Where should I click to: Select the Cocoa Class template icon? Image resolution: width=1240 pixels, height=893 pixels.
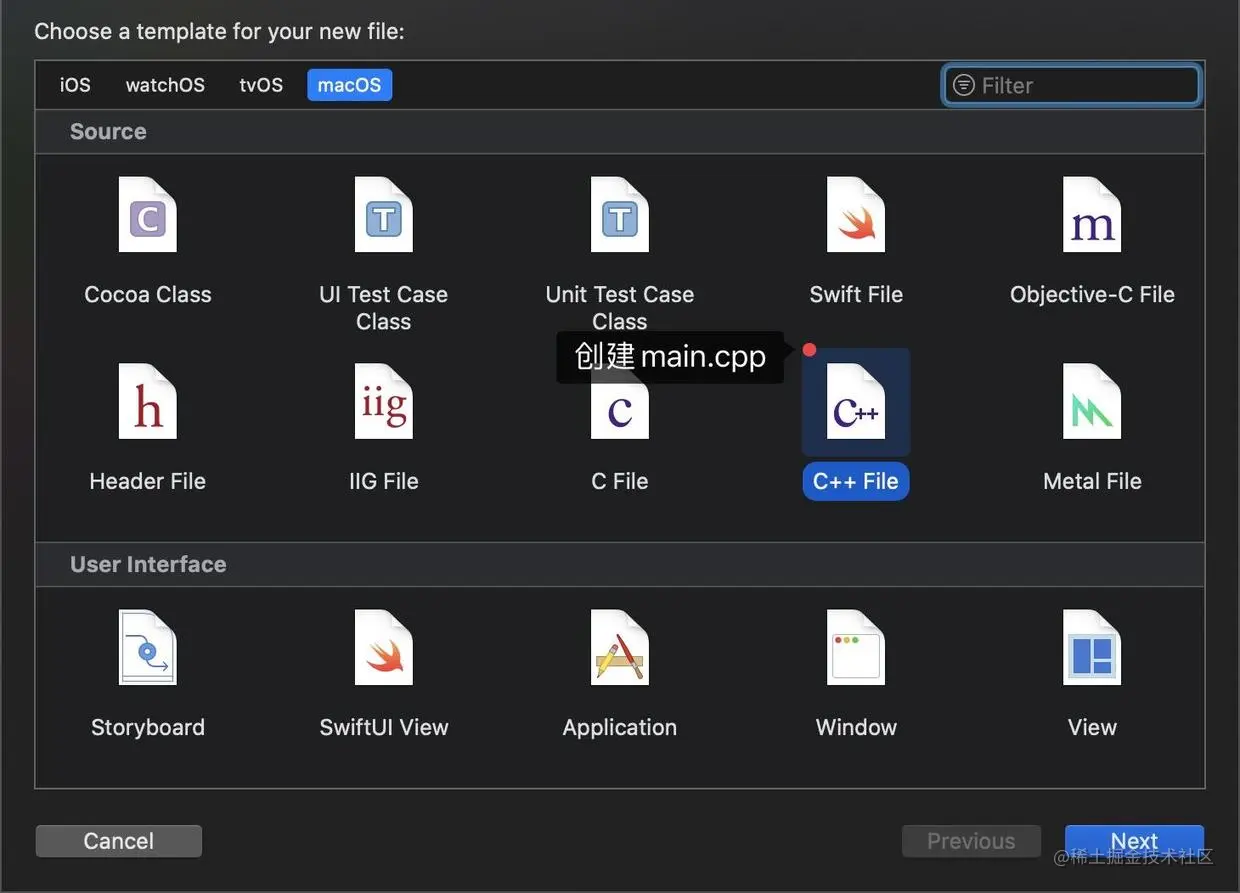(x=147, y=215)
